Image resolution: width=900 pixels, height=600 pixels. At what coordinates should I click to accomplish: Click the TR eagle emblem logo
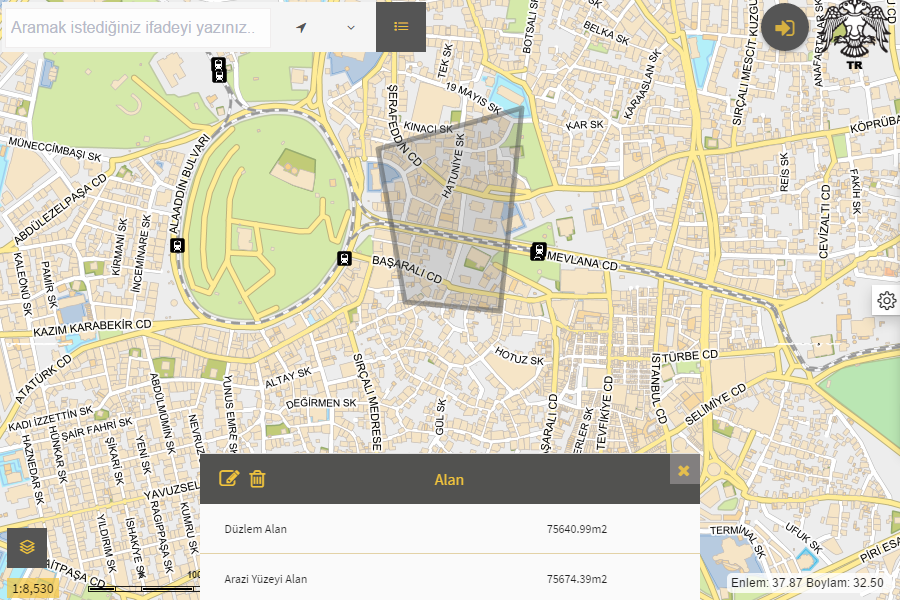coord(854,36)
